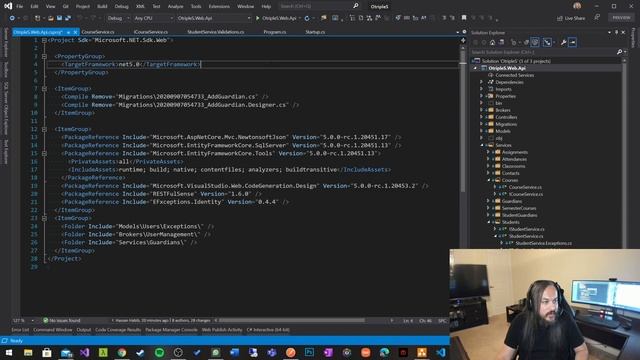Image resolution: width=640 pixels, height=360 pixels.
Task: Open Visual Studio from taskbar
Action: [x=84, y=352]
